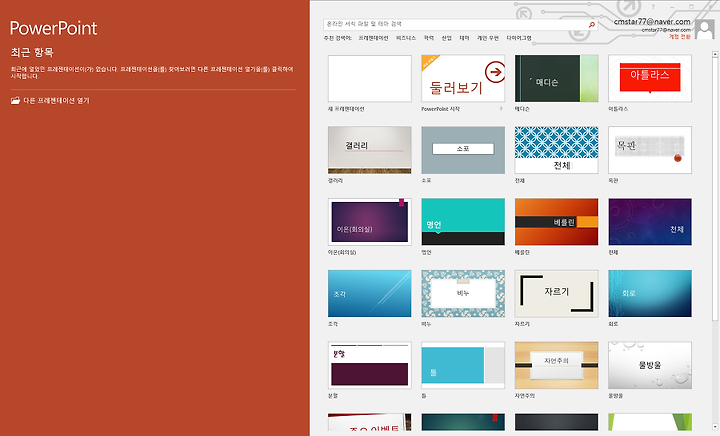
Task: Click the template list scrollbar thumb
Action: [715, 189]
